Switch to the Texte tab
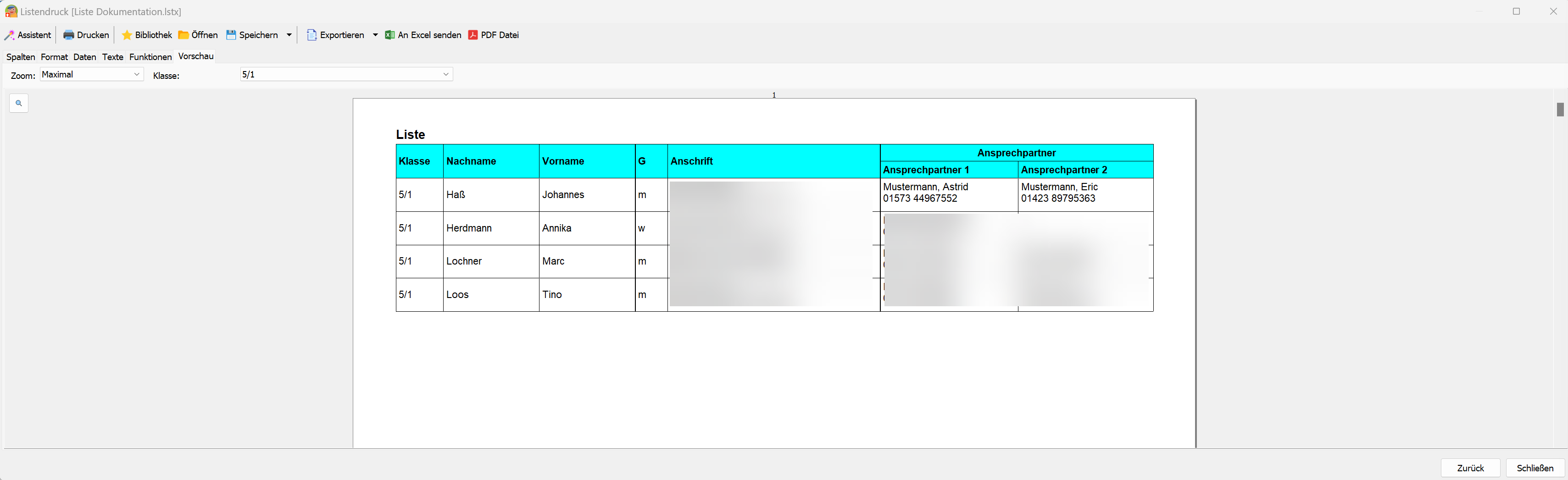 [x=112, y=57]
